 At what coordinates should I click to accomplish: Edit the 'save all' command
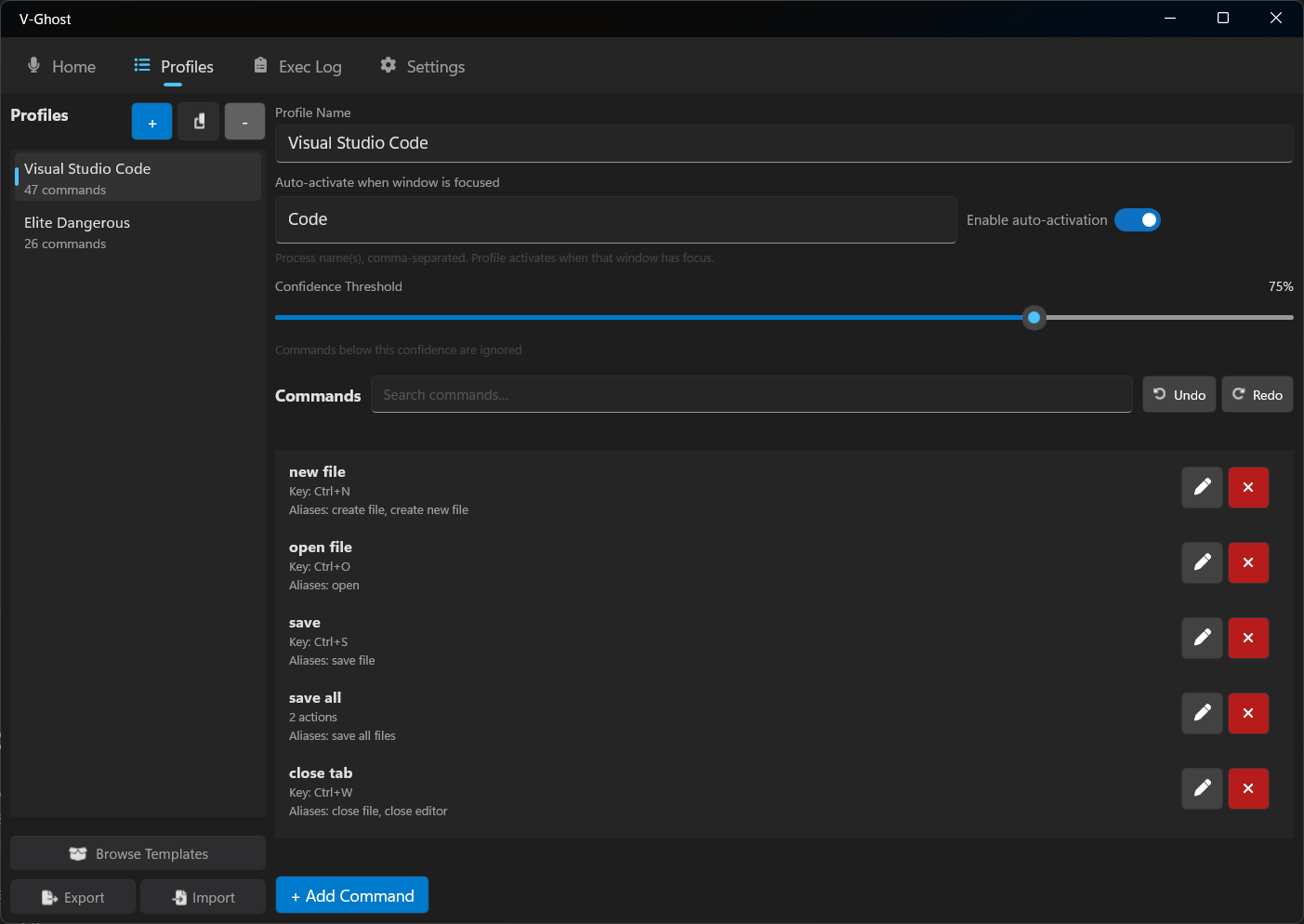1202,713
